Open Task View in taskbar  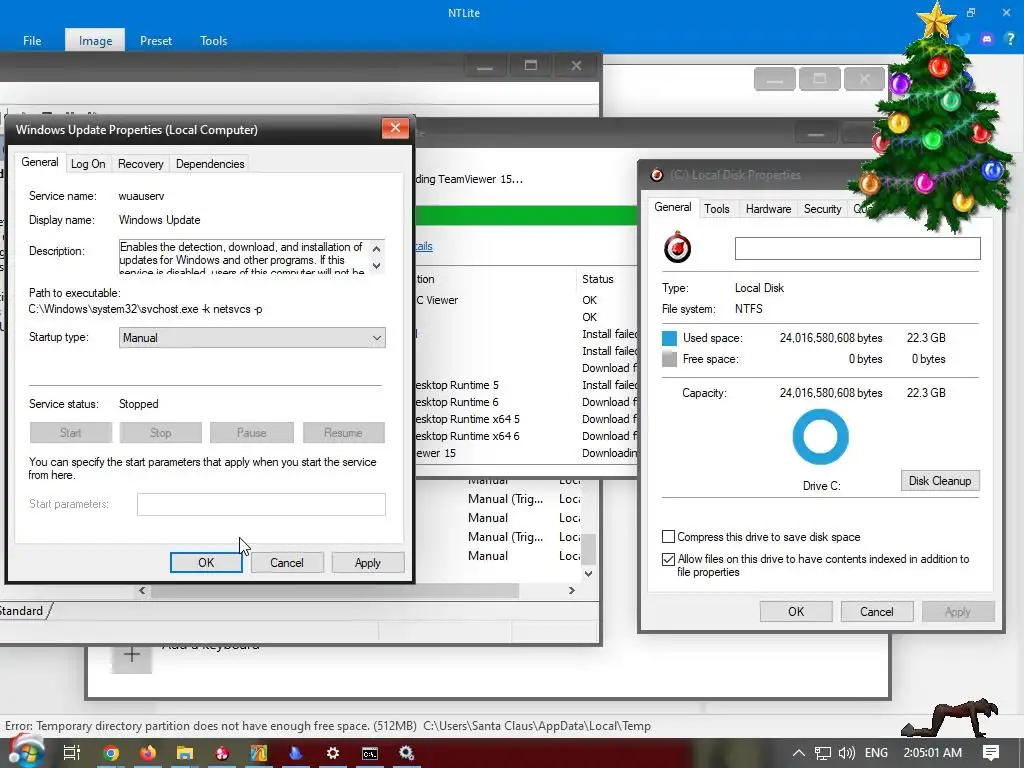[71, 753]
